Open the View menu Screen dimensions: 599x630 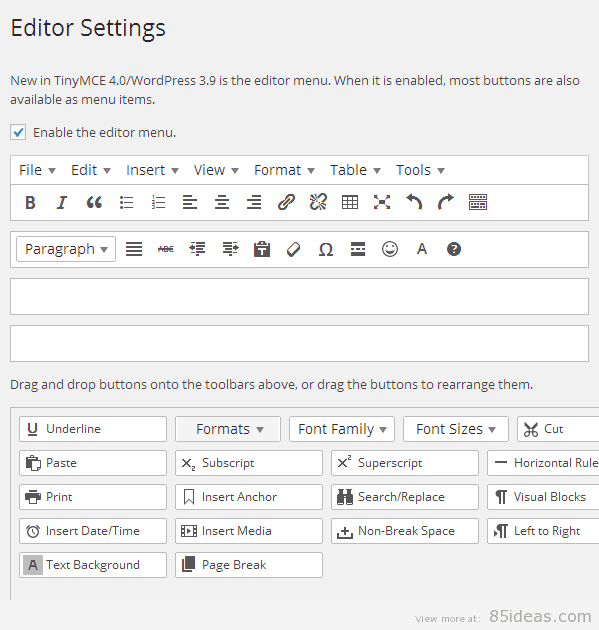click(x=216, y=170)
